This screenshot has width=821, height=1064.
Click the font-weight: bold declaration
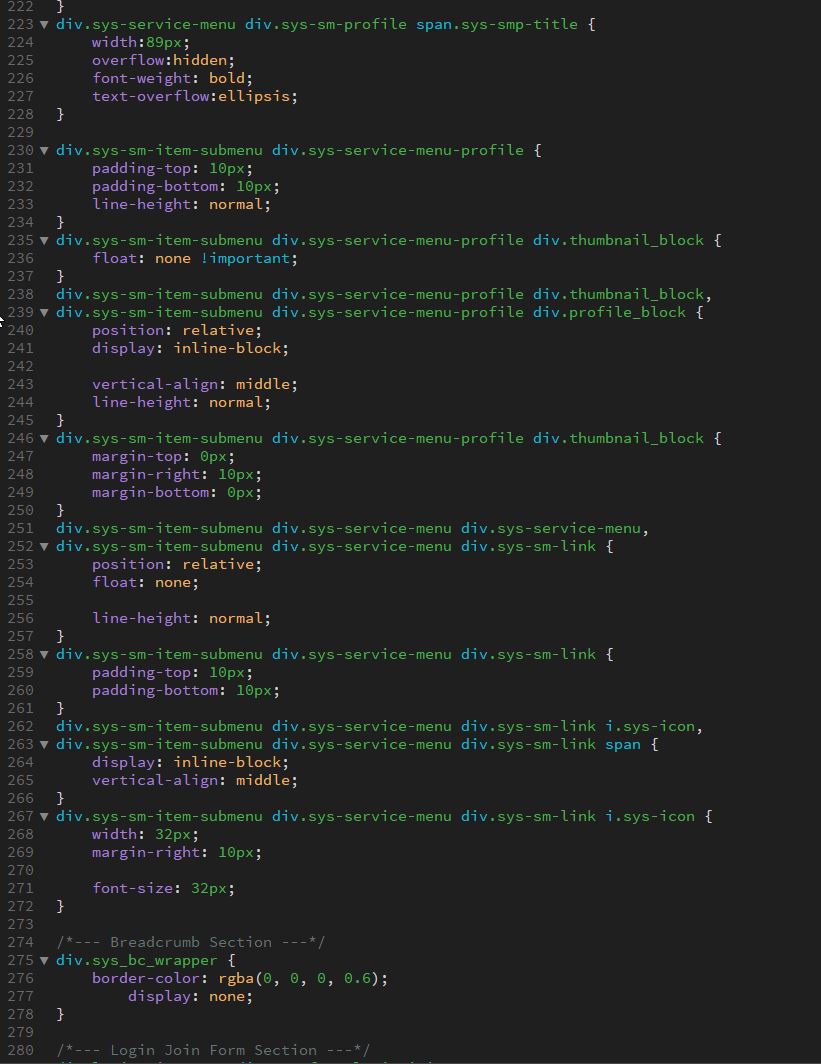[172, 78]
